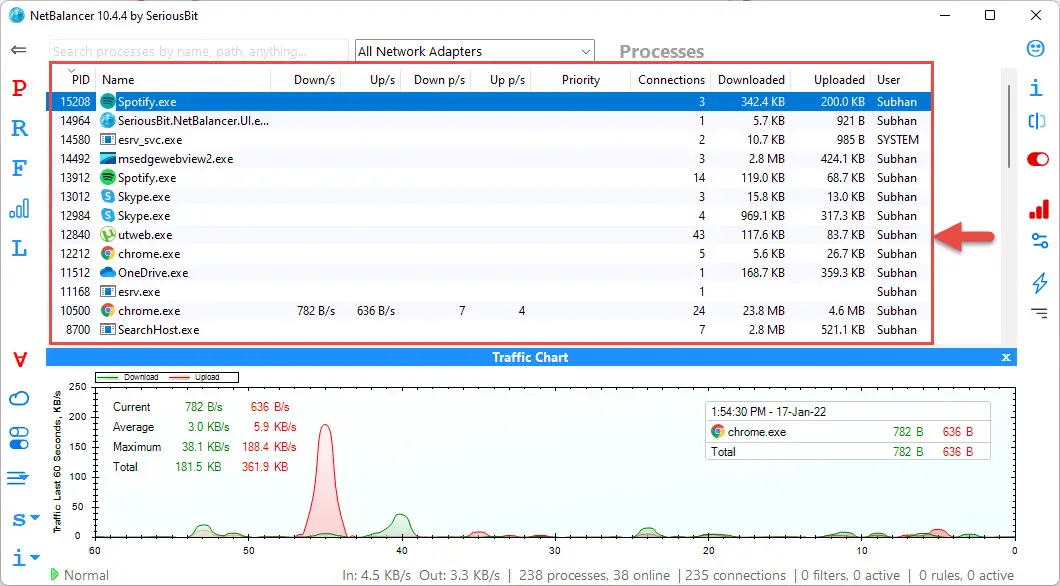Image resolution: width=1060 pixels, height=586 pixels.
Task: Sort by the Priority column header
Action: click(581, 80)
